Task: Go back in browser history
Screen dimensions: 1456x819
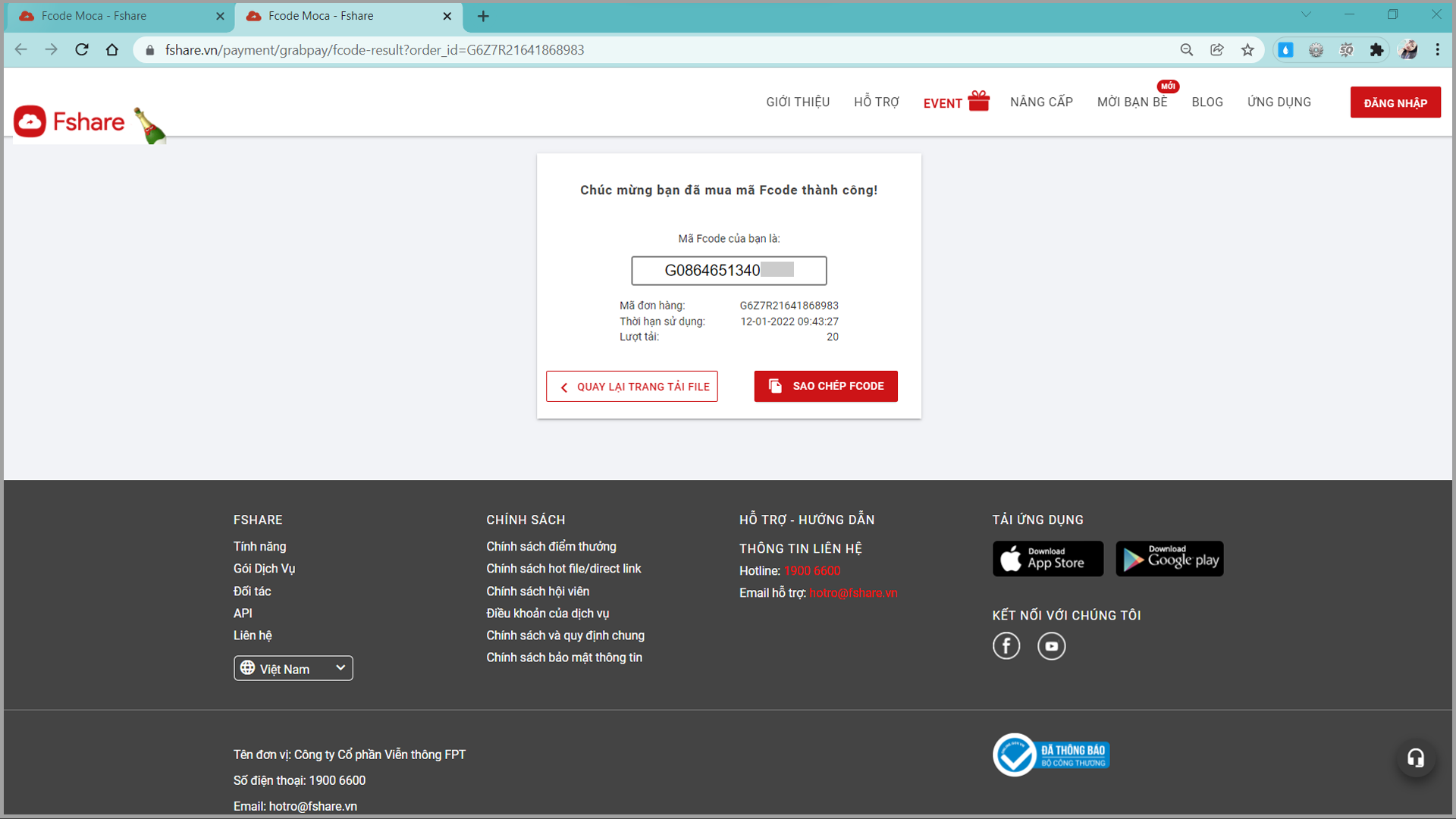Action: coord(21,50)
